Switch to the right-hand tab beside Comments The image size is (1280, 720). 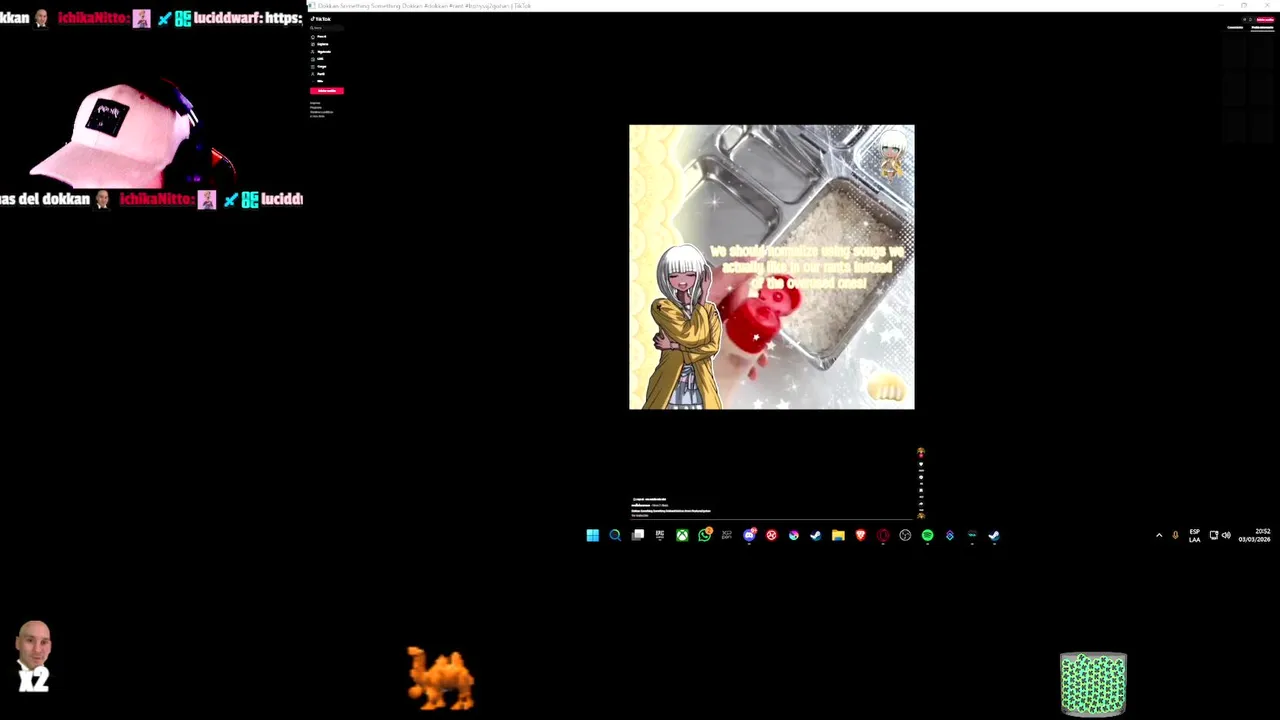[x=1262, y=28]
